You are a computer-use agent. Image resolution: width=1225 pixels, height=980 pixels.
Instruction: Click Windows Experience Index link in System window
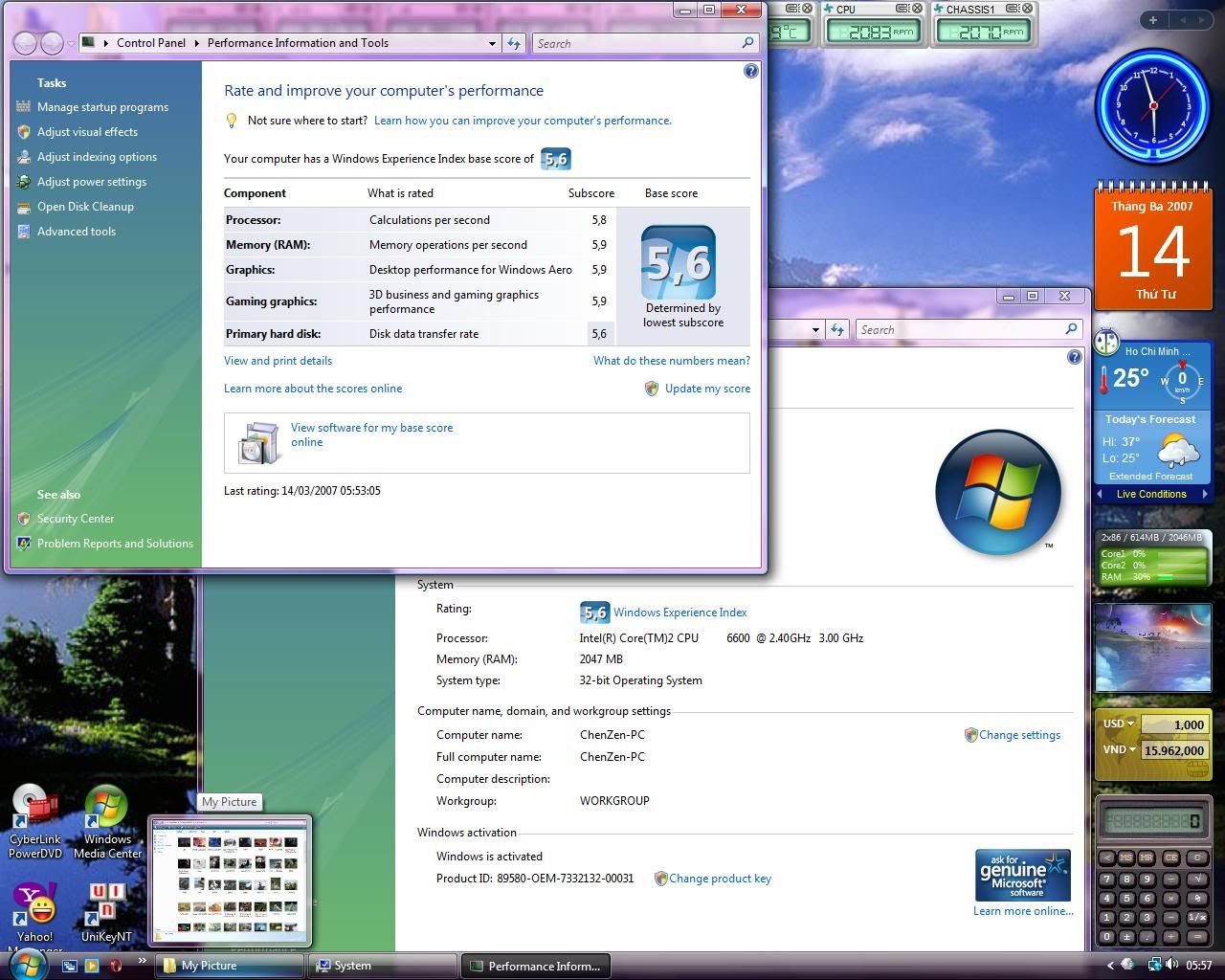pos(679,612)
